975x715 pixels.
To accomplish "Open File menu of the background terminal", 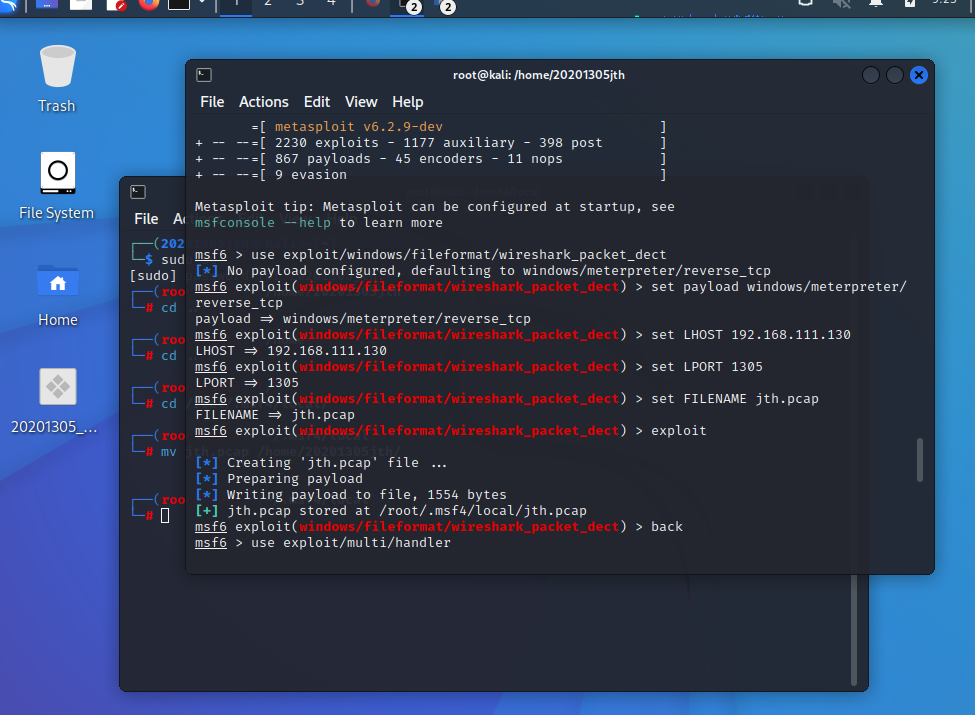I will pyautogui.click(x=146, y=219).
